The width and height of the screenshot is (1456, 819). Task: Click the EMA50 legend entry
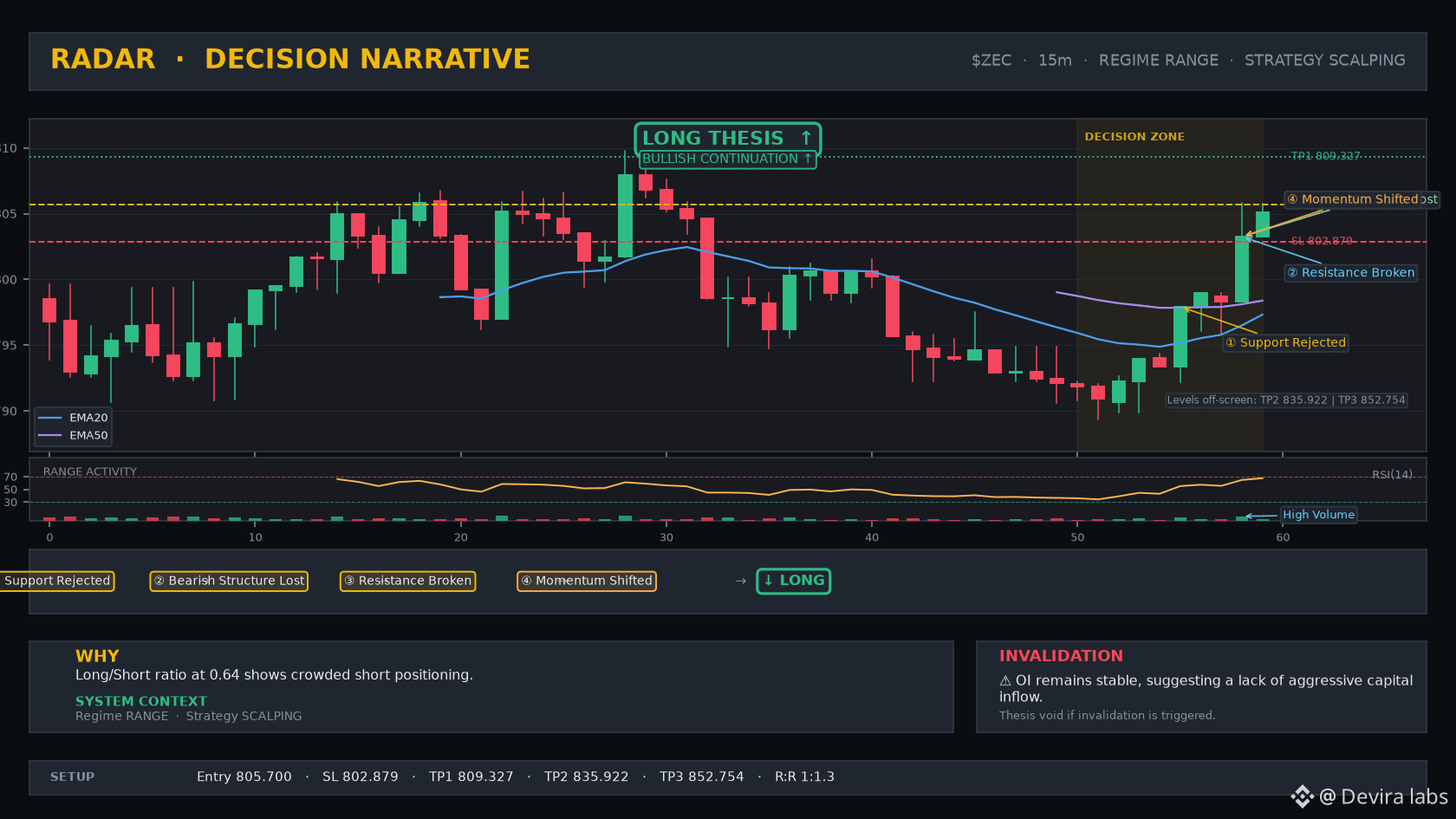point(74,436)
